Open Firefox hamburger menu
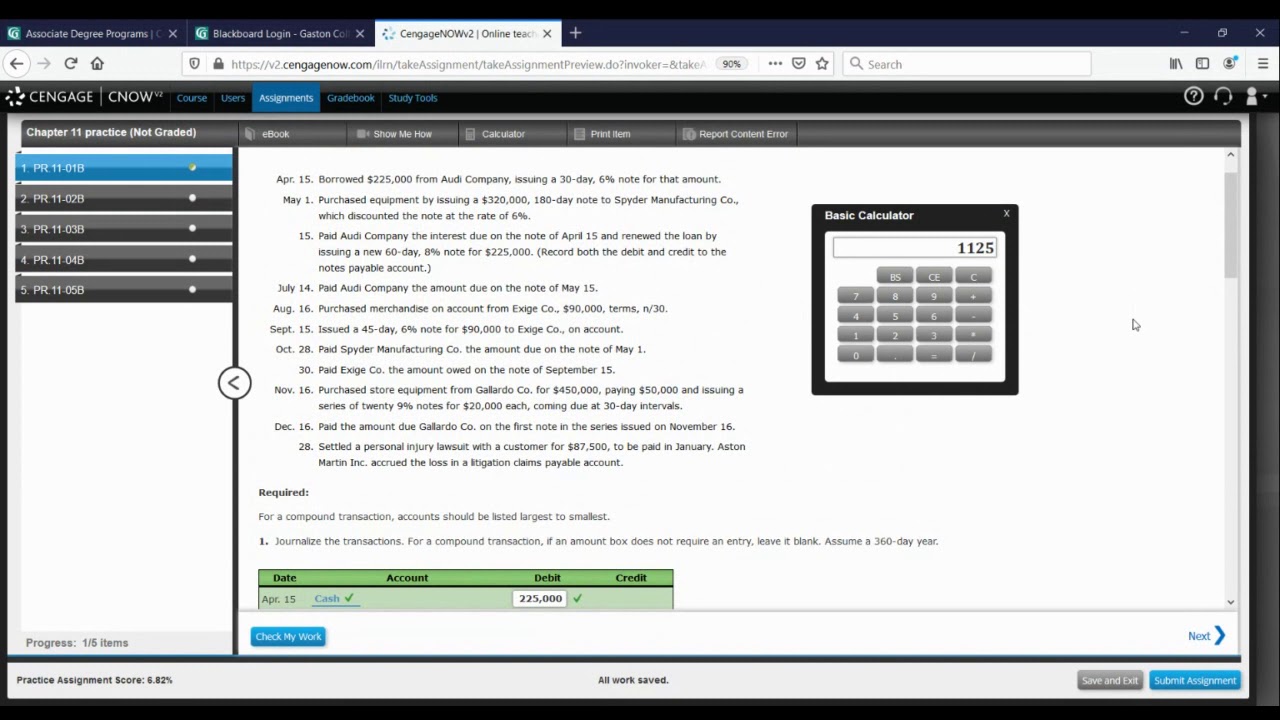The image size is (1280, 720). click(x=1263, y=64)
